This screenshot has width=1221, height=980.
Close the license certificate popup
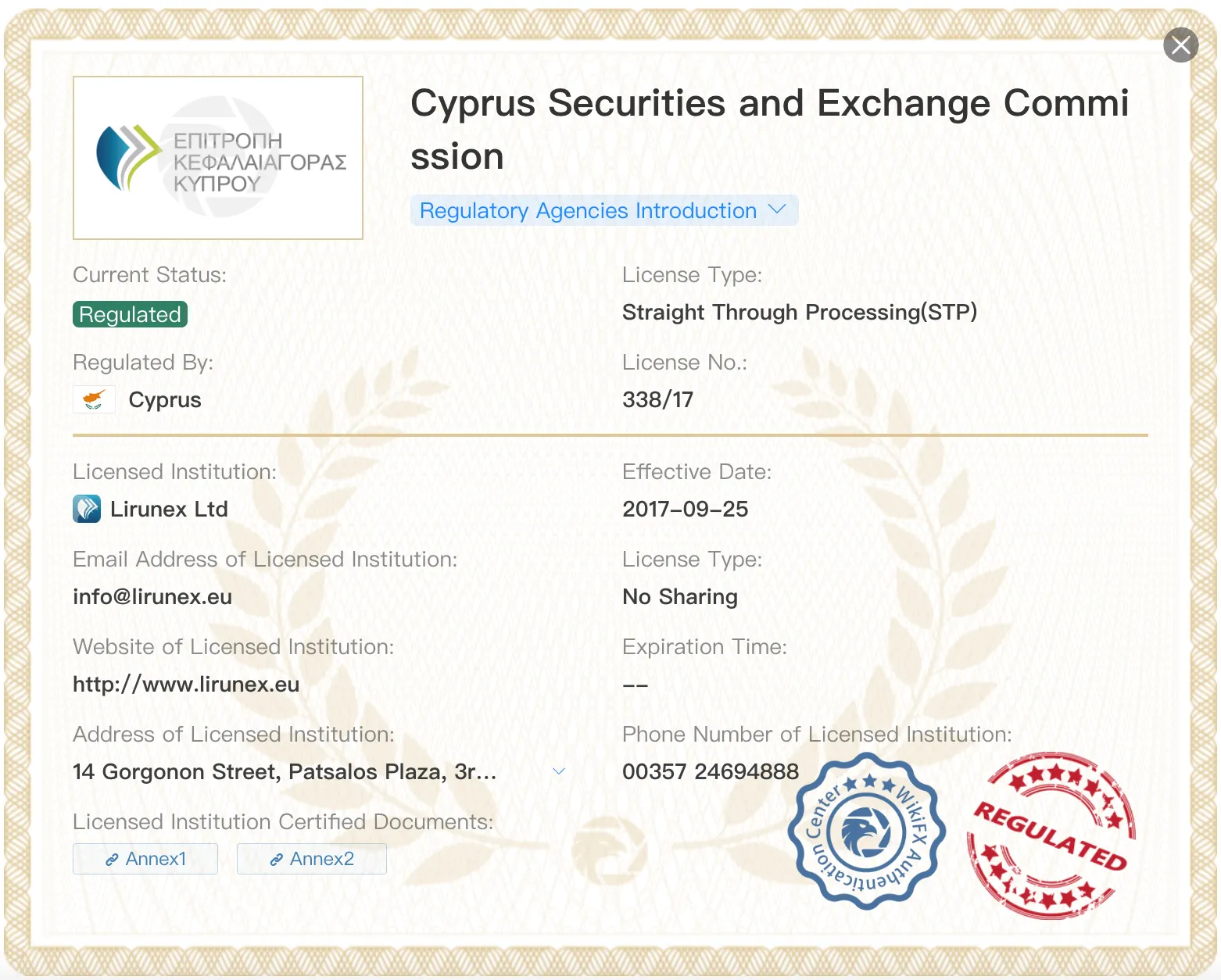(1180, 45)
